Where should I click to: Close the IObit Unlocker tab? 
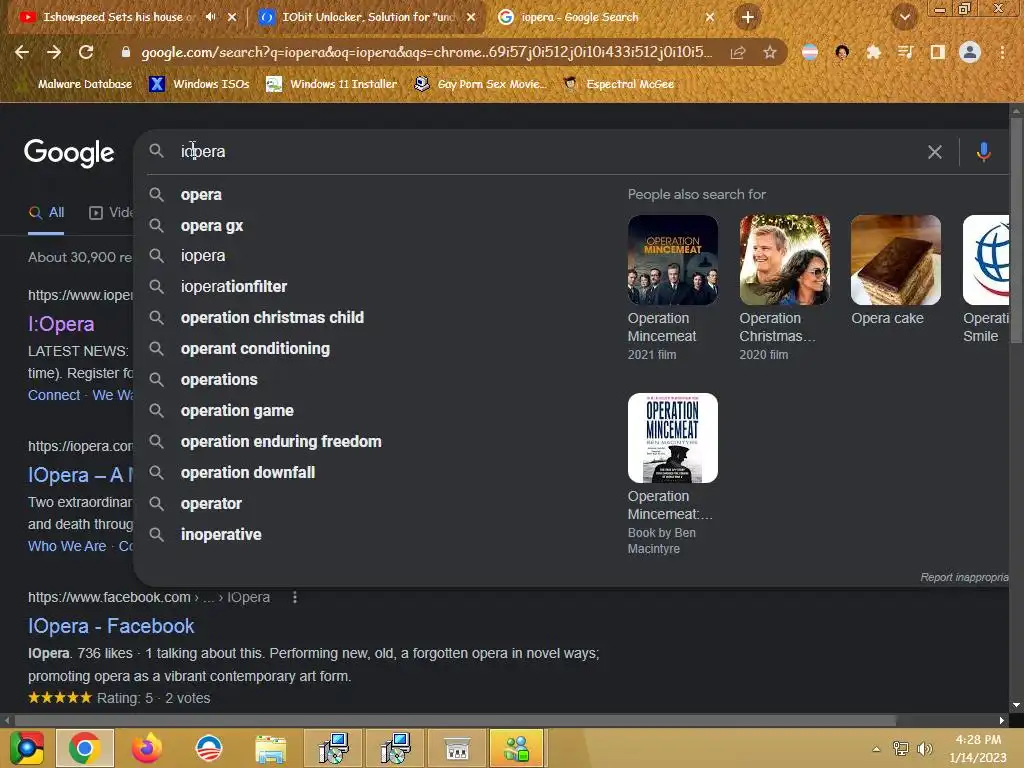point(471,17)
